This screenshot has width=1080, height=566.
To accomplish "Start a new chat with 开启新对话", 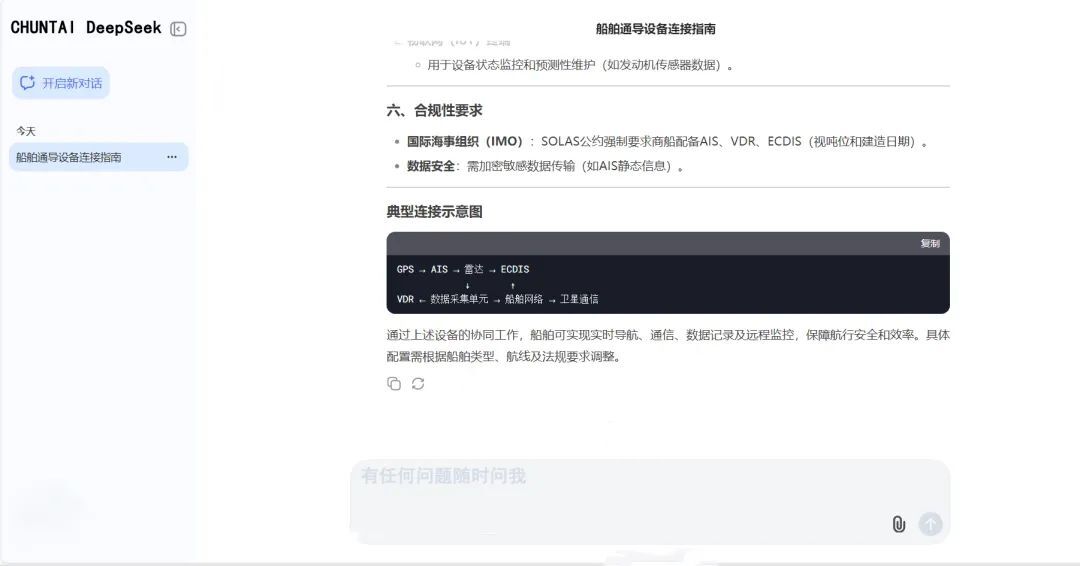I will (x=61, y=83).
